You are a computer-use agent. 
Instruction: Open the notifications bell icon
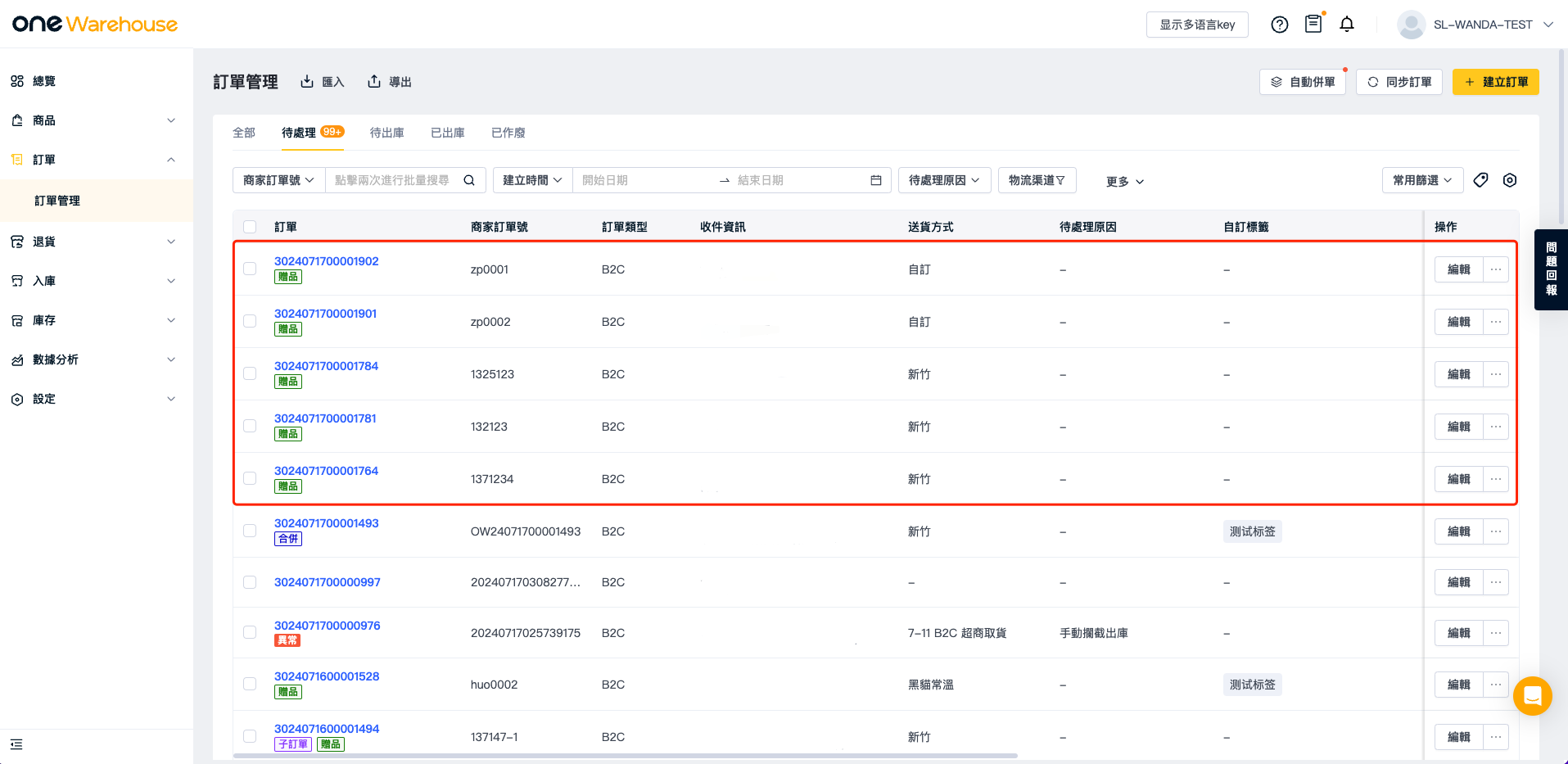1347,25
